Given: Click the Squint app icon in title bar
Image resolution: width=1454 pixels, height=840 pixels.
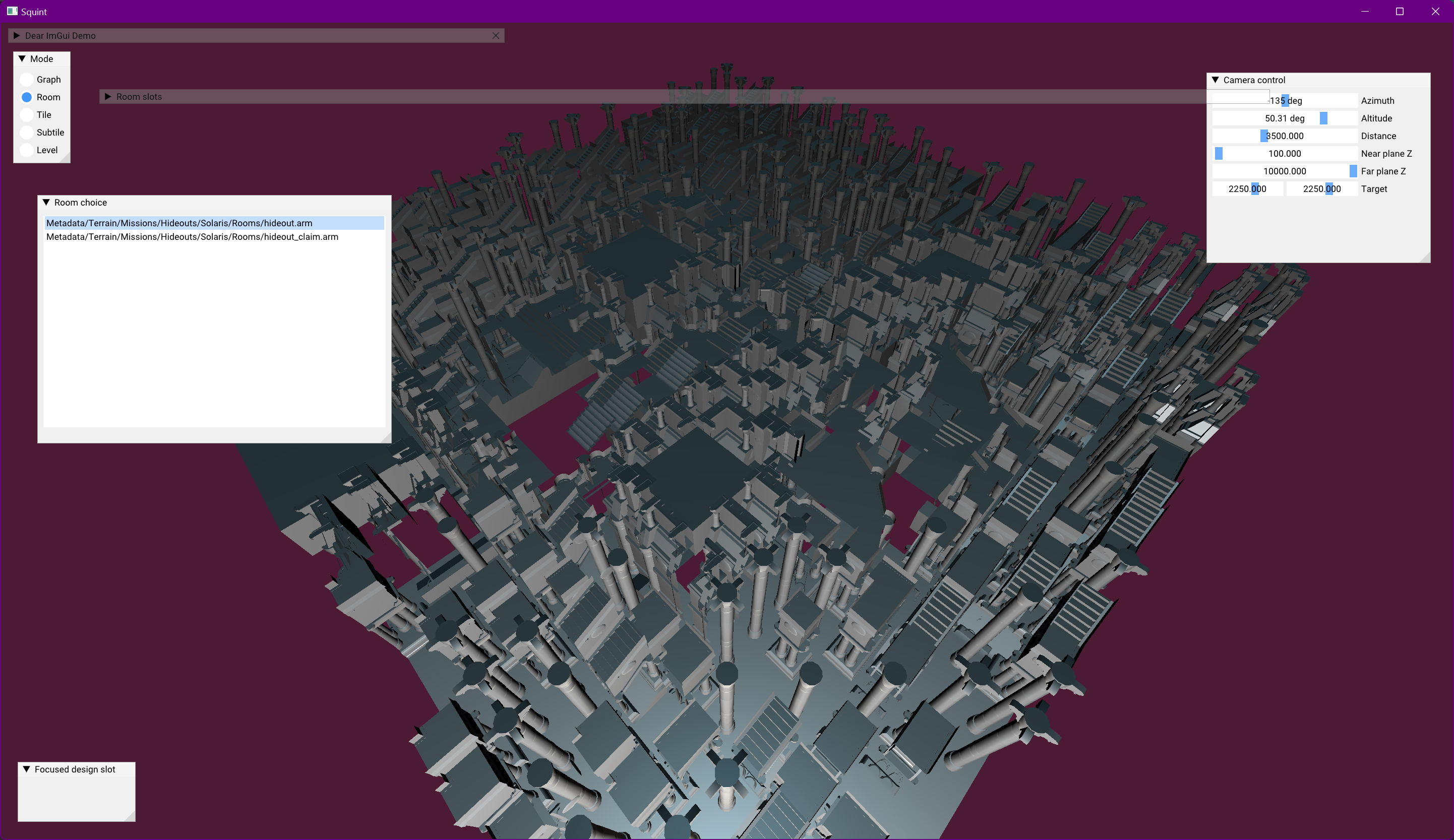Looking at the screenshot, I should 12,11.
